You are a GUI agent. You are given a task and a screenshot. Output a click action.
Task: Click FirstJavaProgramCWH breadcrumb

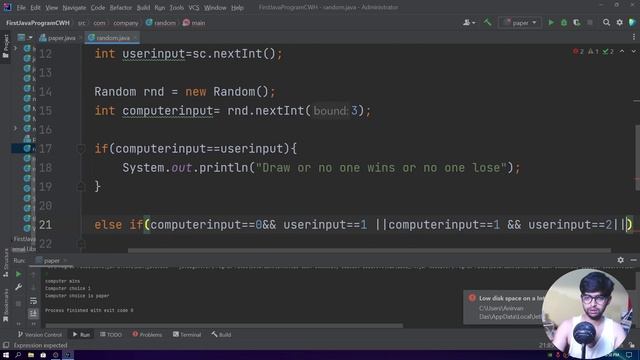point(38,23)
